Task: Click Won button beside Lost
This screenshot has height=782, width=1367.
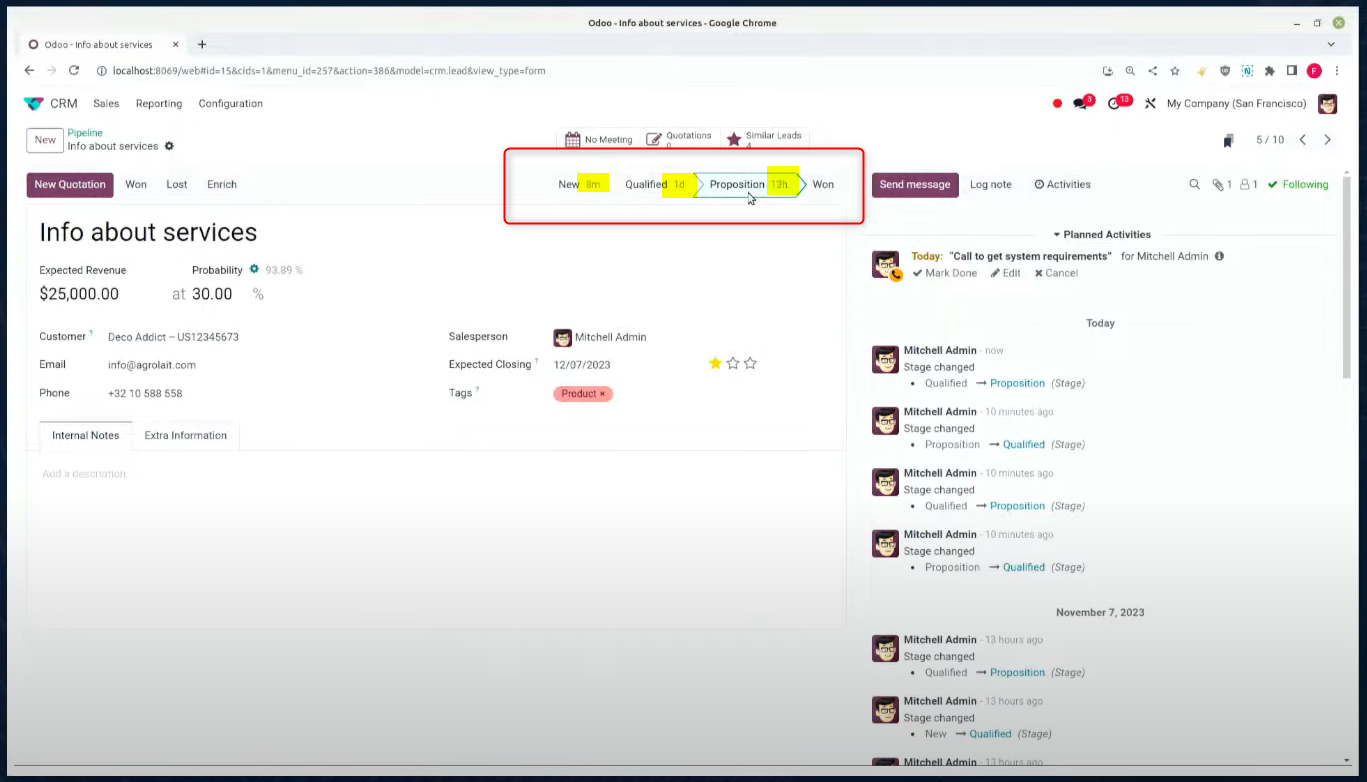Action: (136, 185)
